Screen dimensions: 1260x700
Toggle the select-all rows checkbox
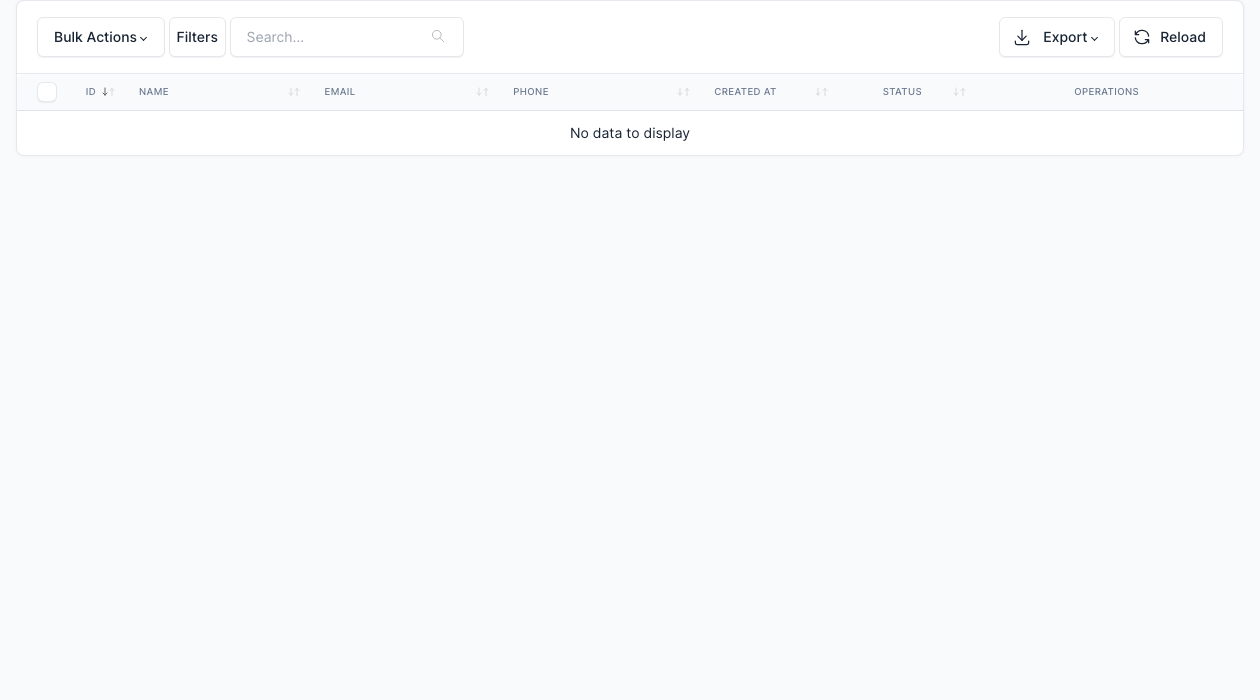pyautogui.click(x=47, y=92)
